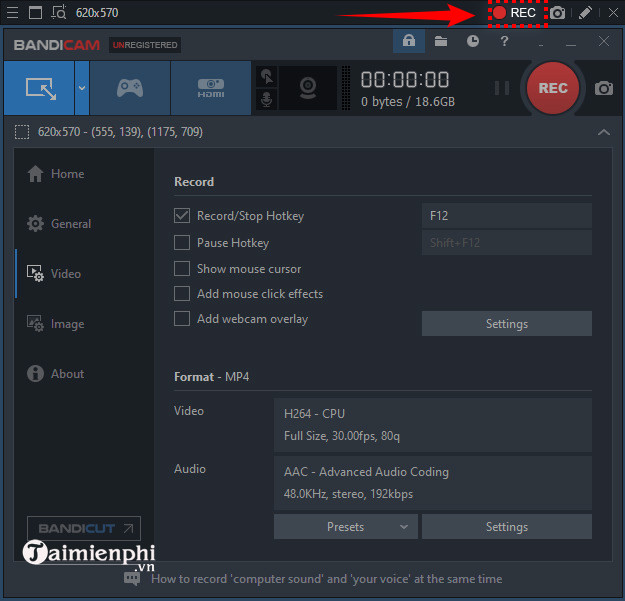
Task: Collapse the panel with the up chevron
Action: click(603, 132)
